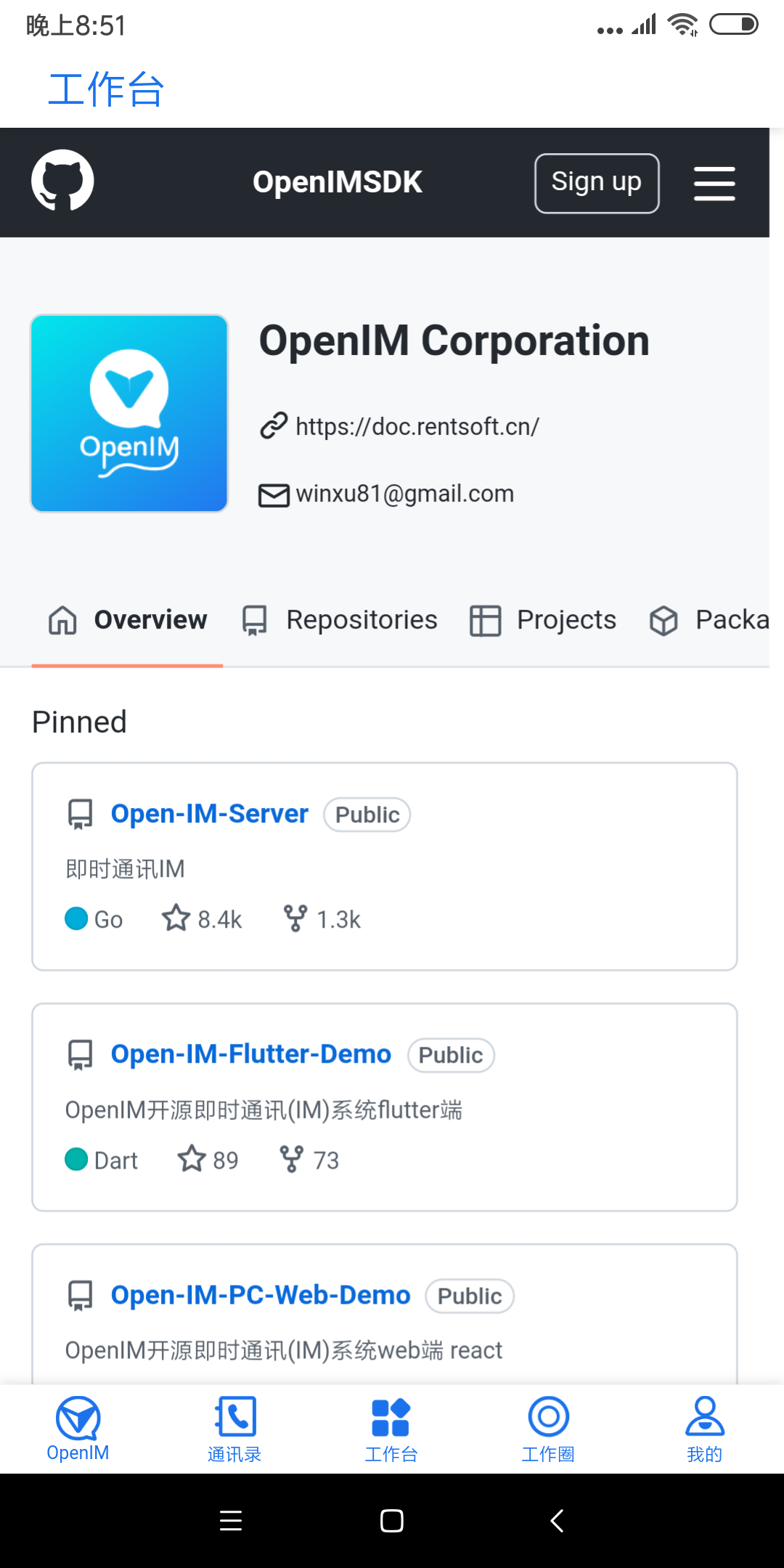The height and width of the screenshot is (1568, 784).
Task: Click the fork icon beside 73
Action: 291,1159
